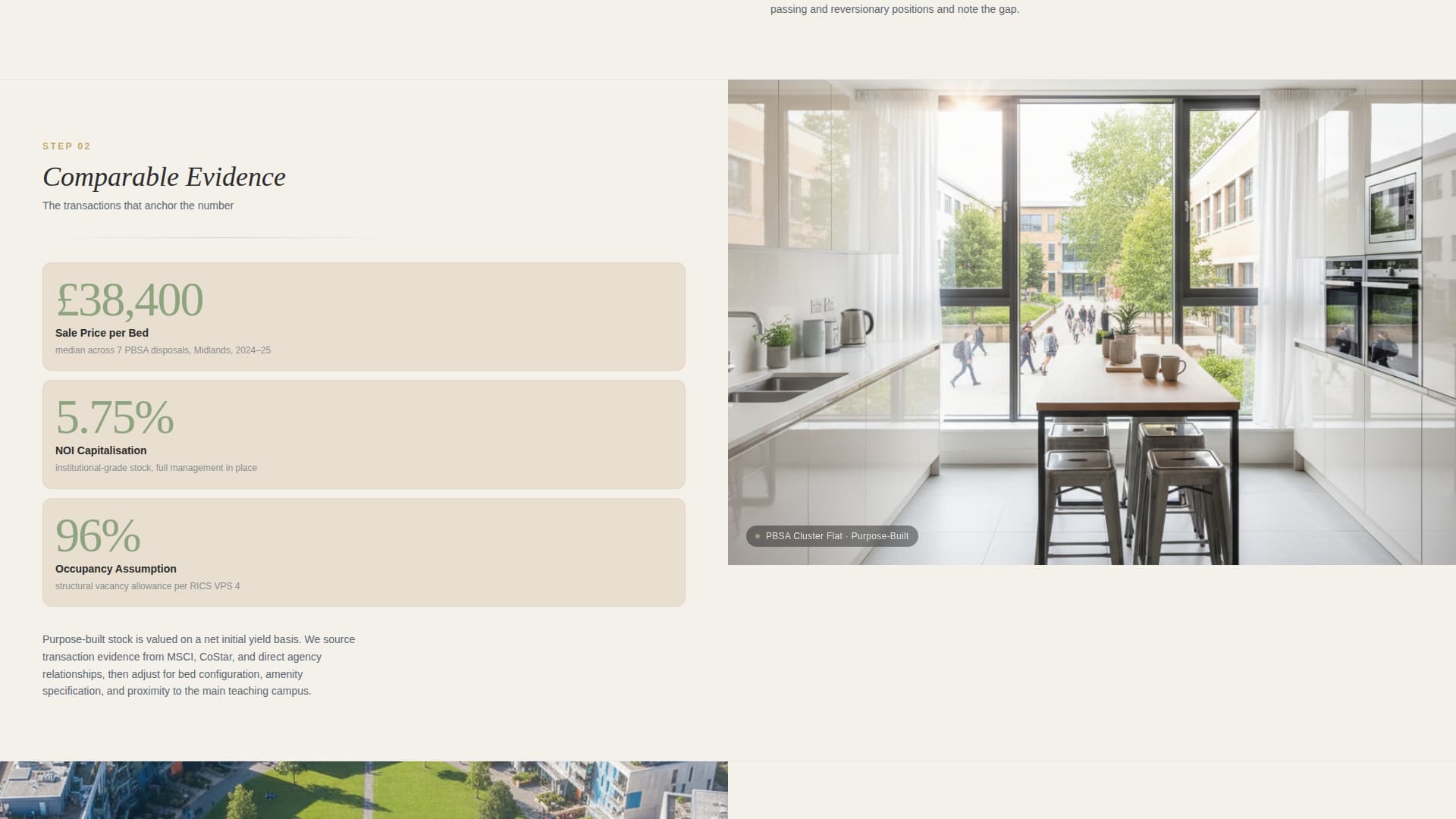Screen dimensions: 1456x819
Task: Click the £38,400 Sale Price per Bed card
Action: point(364,316)
